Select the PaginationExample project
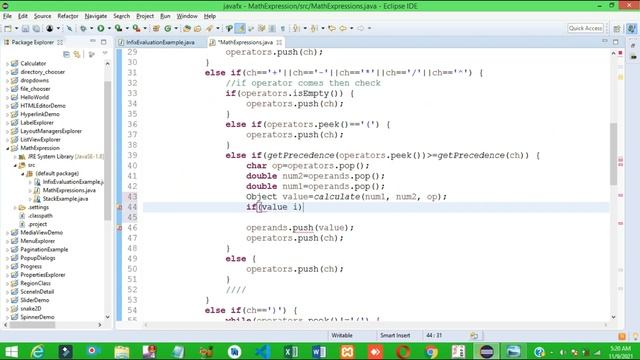 click(x=44, y=249)
